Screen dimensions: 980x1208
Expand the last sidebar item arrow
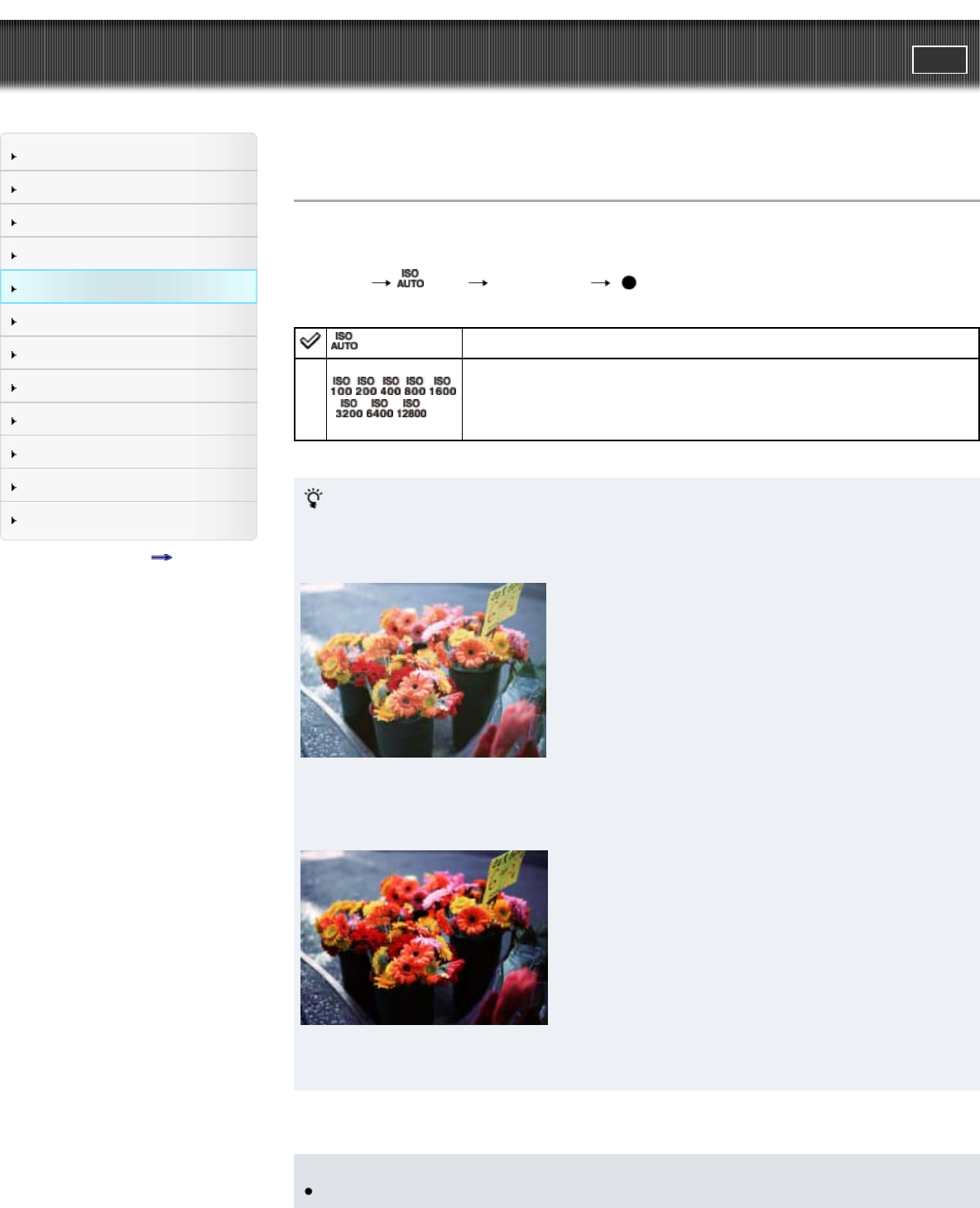point(13,521)
